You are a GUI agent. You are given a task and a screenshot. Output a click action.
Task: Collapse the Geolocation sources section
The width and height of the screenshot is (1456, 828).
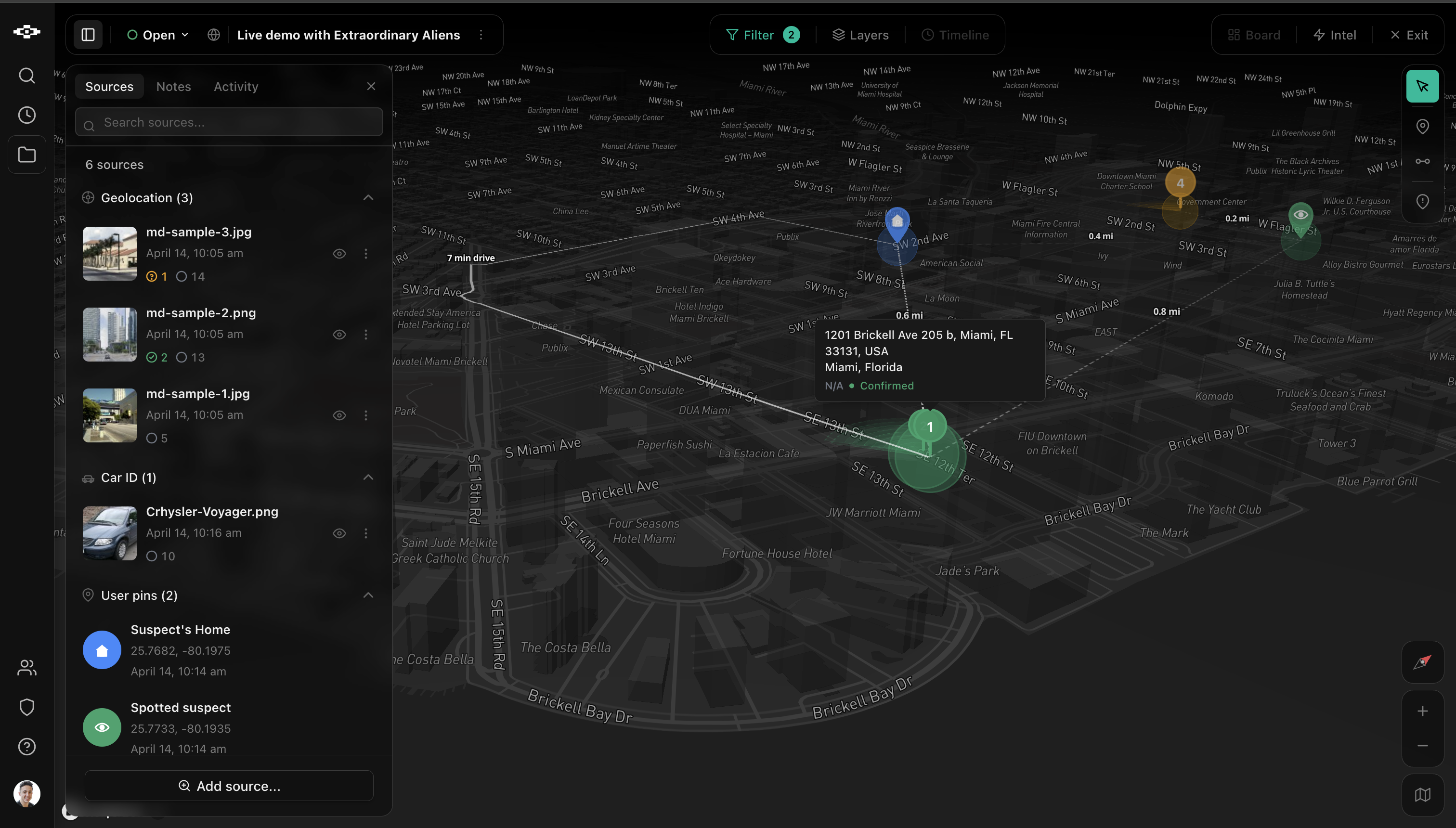pos(368,197)
